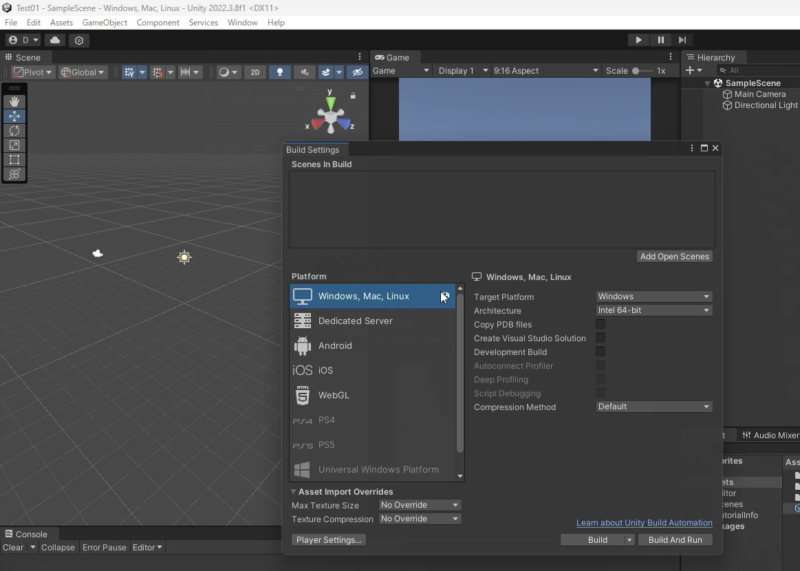This screenshot has height=571, width=800.
Task: Click the Add Open Scenes button
Action: point(675,257)
